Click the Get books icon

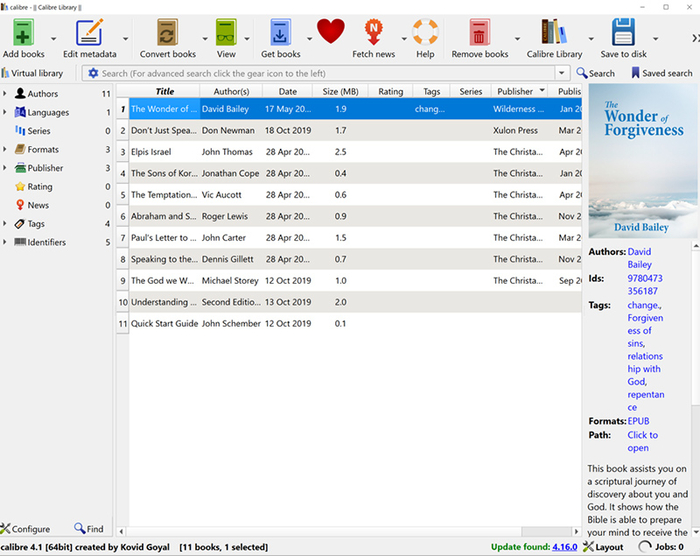point(280,32)
